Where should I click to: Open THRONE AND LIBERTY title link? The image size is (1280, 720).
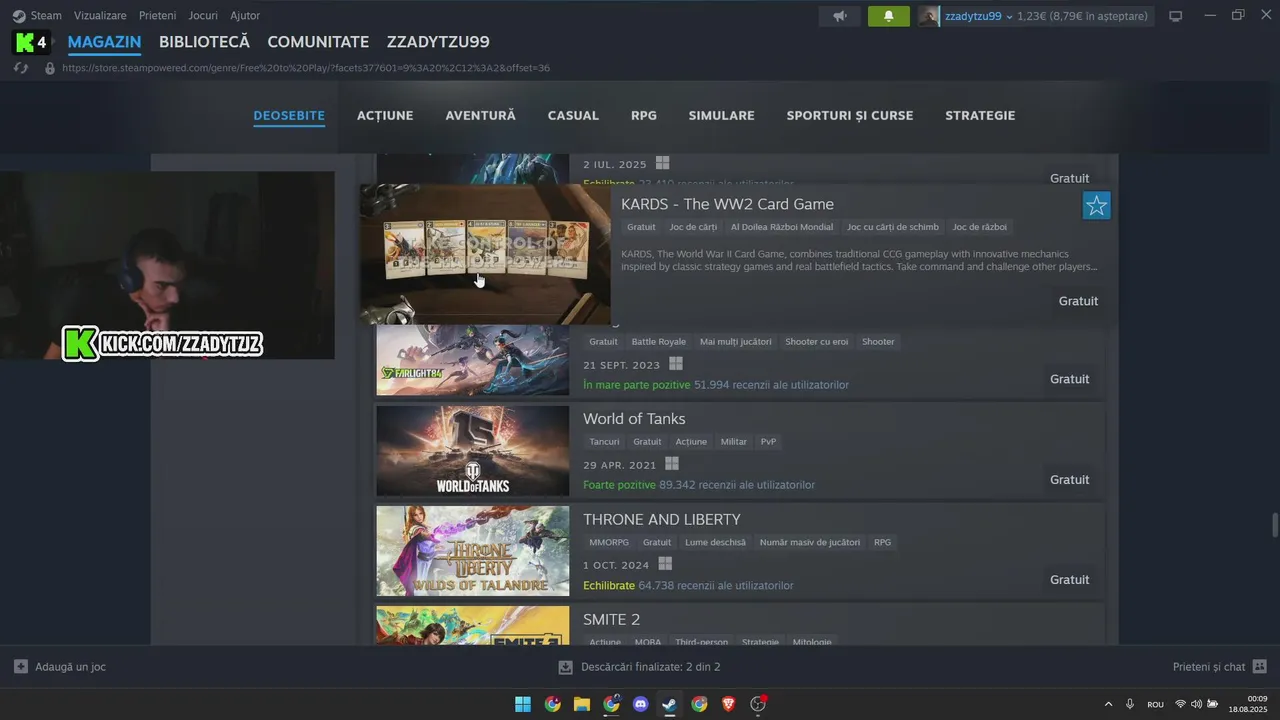(x=662, y=519)
